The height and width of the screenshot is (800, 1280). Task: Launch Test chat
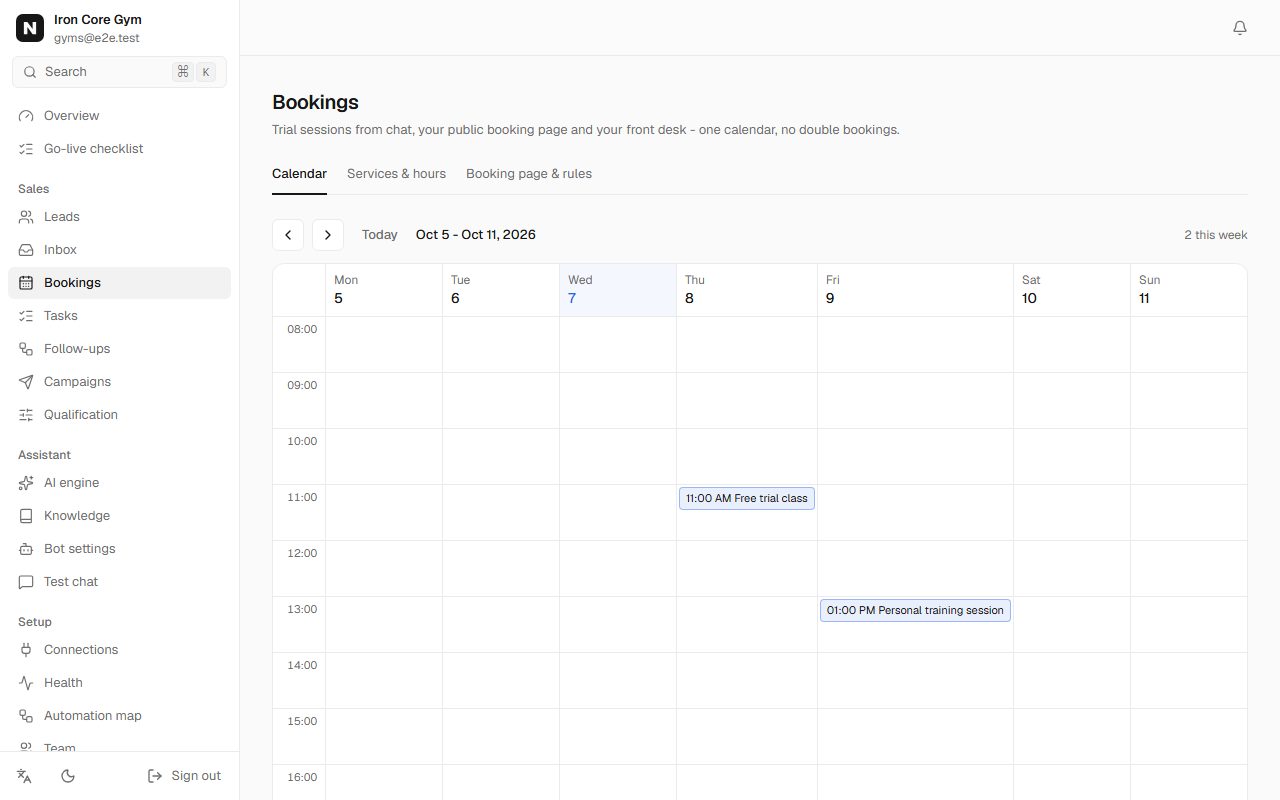tap(119, 582)
